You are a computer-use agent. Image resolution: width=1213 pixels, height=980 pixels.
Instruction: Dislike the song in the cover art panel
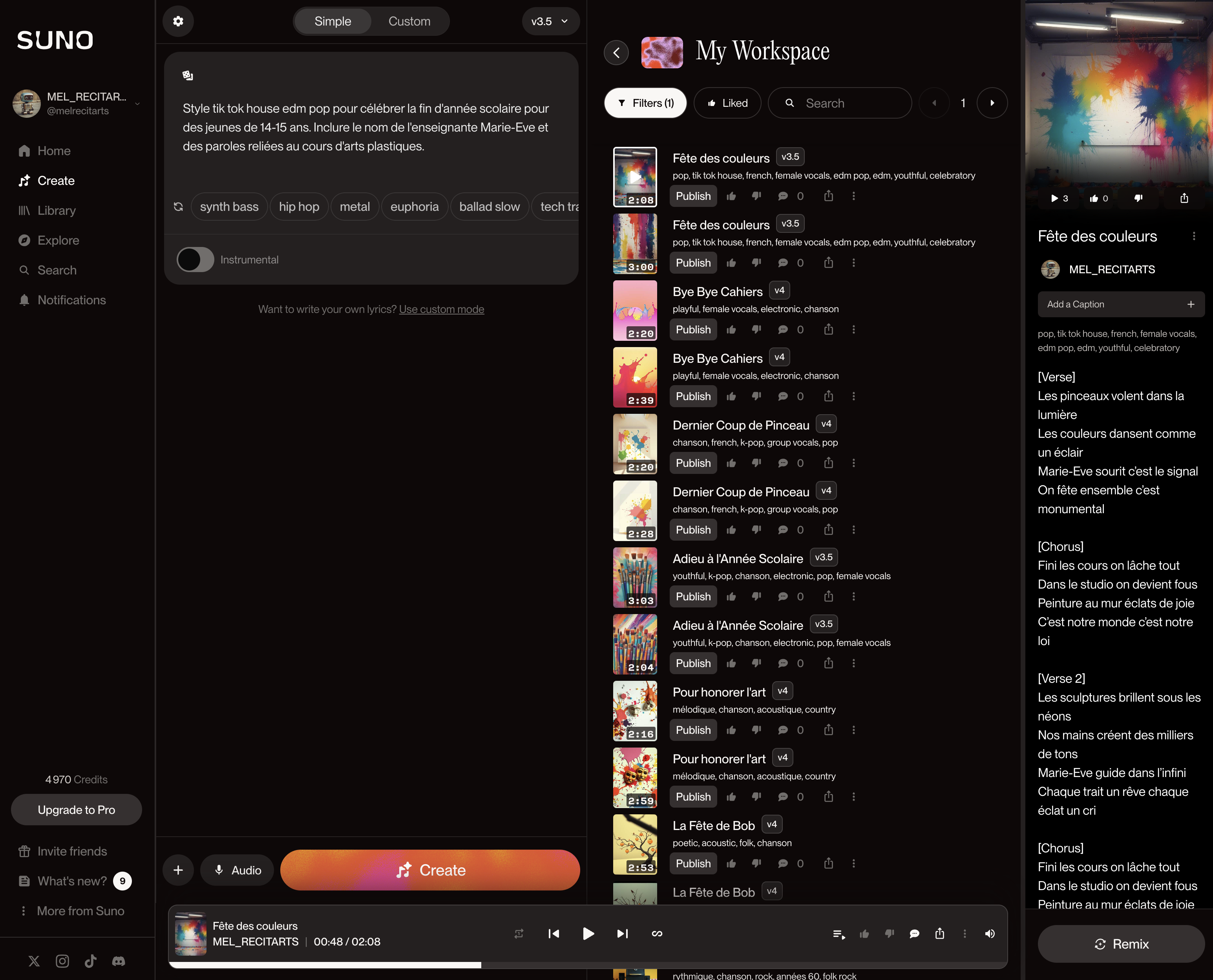[x=1138, y=198]
